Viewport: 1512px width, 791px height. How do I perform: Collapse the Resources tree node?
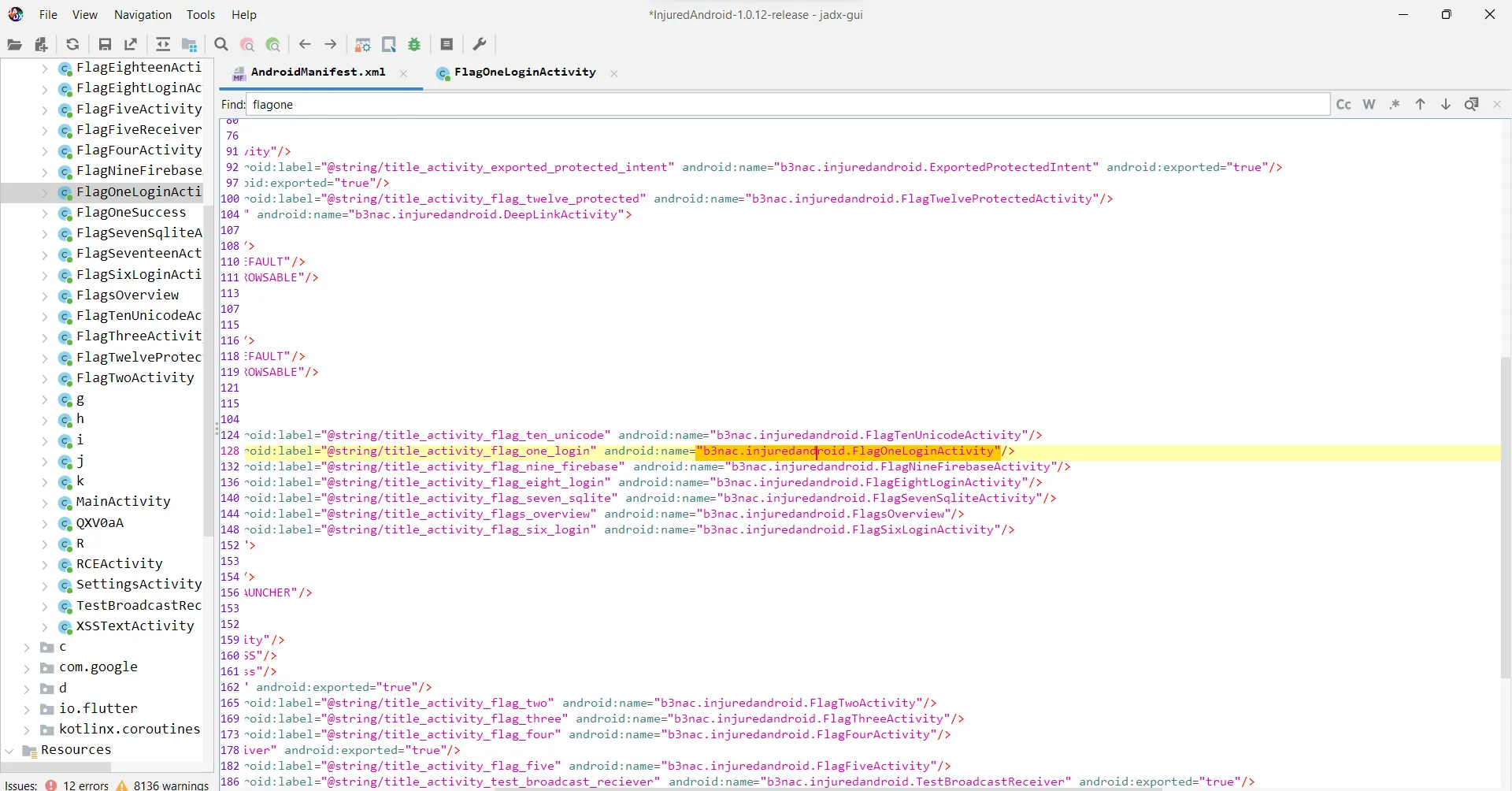click(9, 750)
